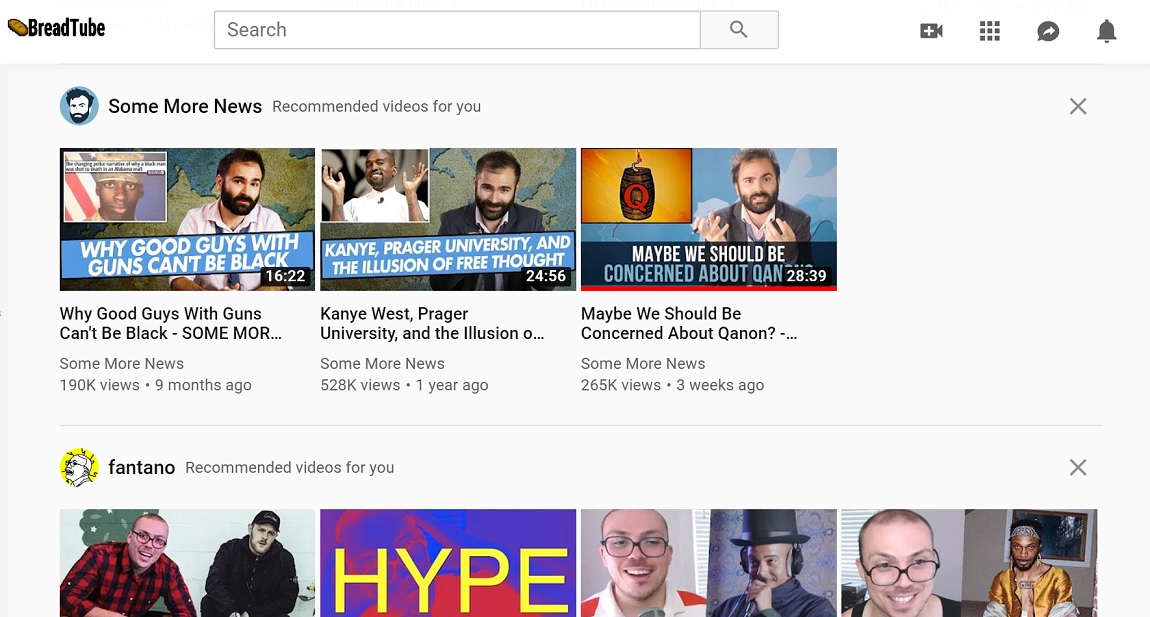Select the text 528K views • 1 year ago
Image resolution: width=1150 pixels, height=617 pixels.
tap(404, 385)
